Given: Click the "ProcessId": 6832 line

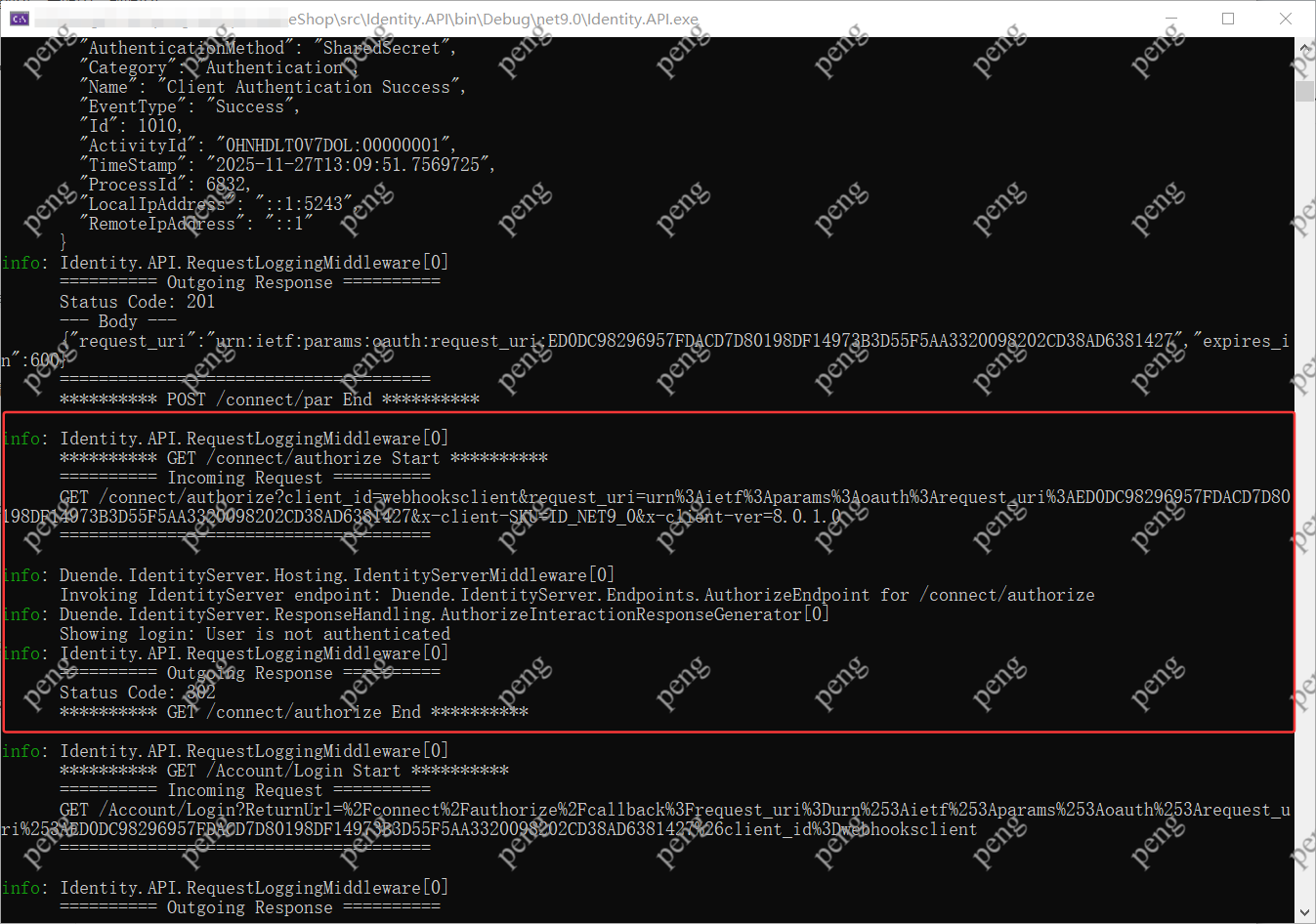Looking at the screenshot, I should pyautogui.click(x=165, y=185).
